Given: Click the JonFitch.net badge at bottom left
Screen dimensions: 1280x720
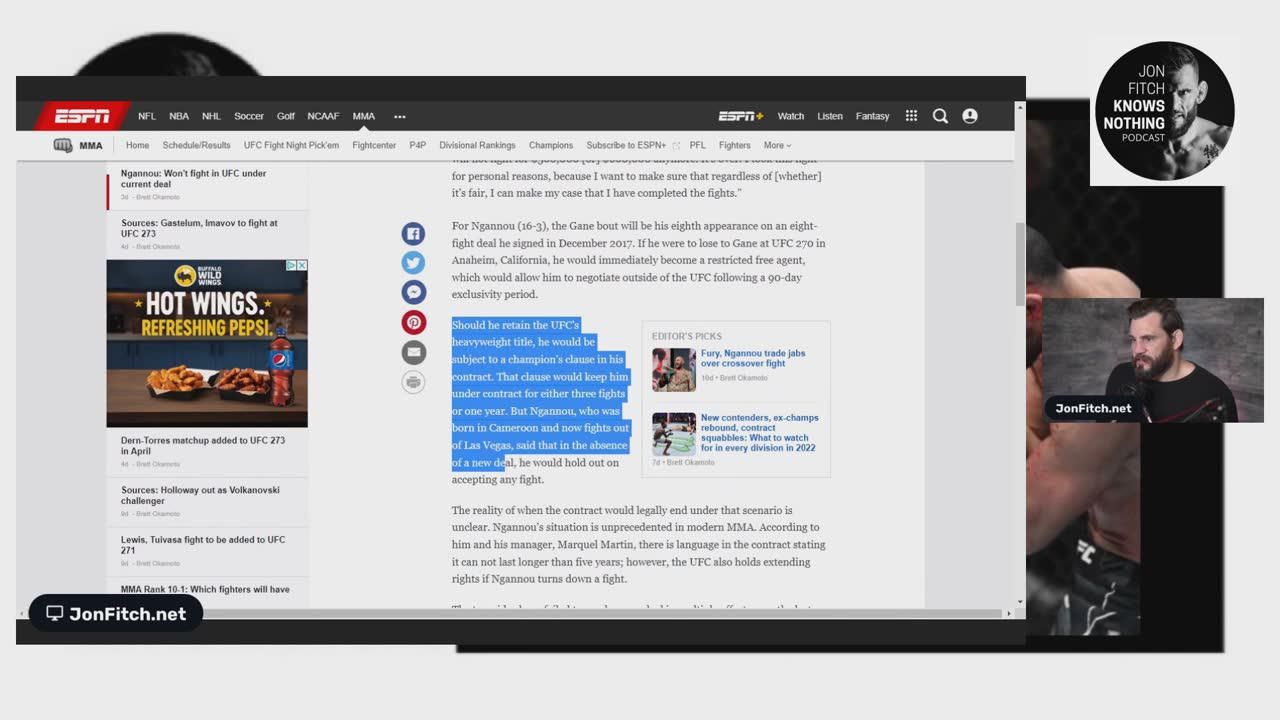Looking at the screenshot, I should (116, 613).
